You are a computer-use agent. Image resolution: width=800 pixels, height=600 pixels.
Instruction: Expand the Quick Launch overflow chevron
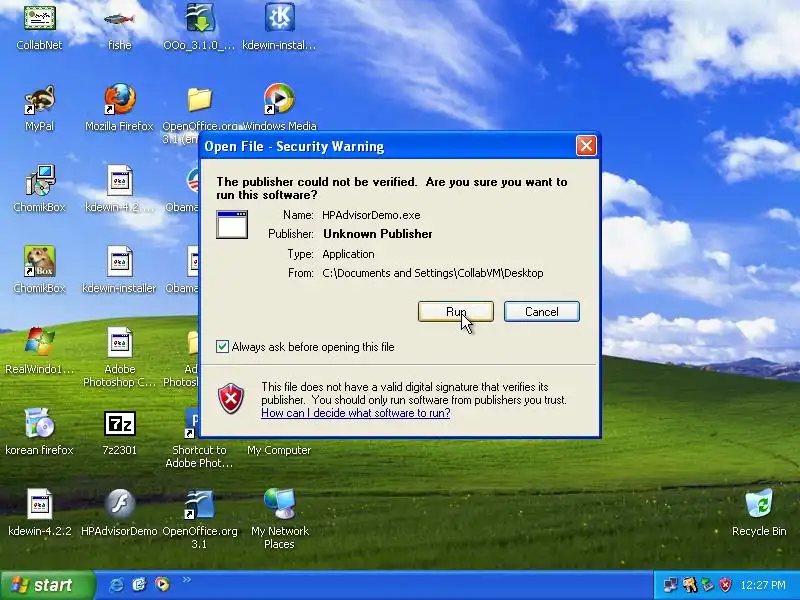186,579
